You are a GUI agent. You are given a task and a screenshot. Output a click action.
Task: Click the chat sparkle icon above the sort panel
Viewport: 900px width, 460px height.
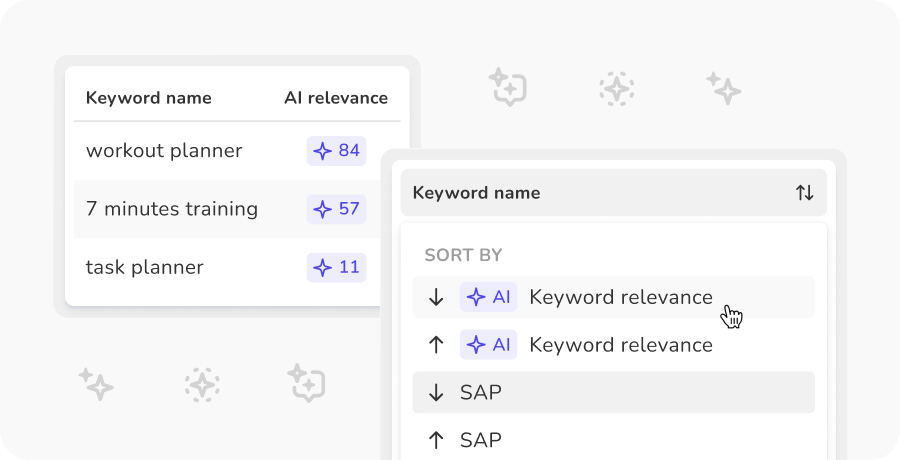508,88
